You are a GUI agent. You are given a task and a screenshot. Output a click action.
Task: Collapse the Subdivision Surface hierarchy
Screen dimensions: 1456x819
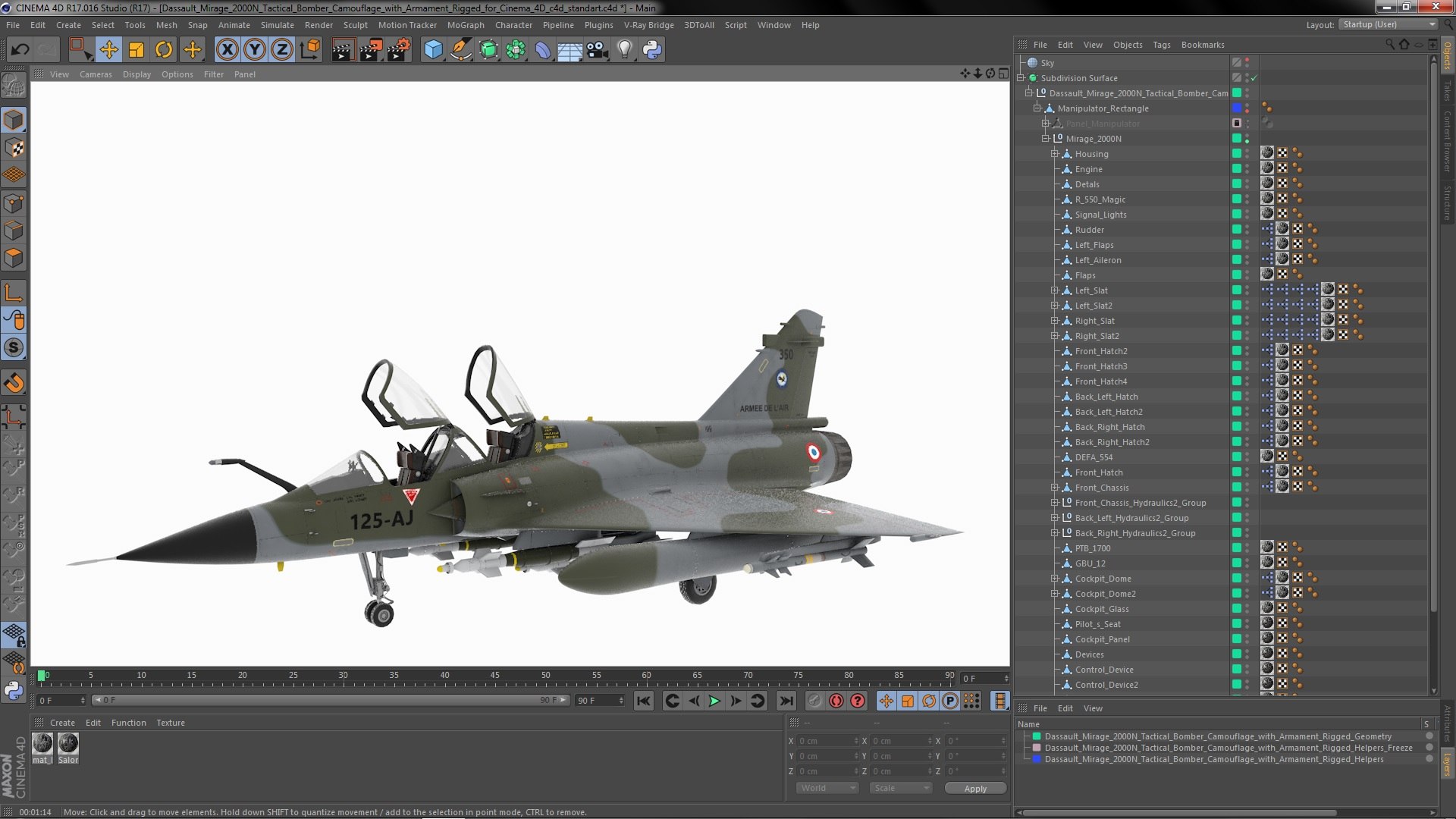(x=1021, y=78)
